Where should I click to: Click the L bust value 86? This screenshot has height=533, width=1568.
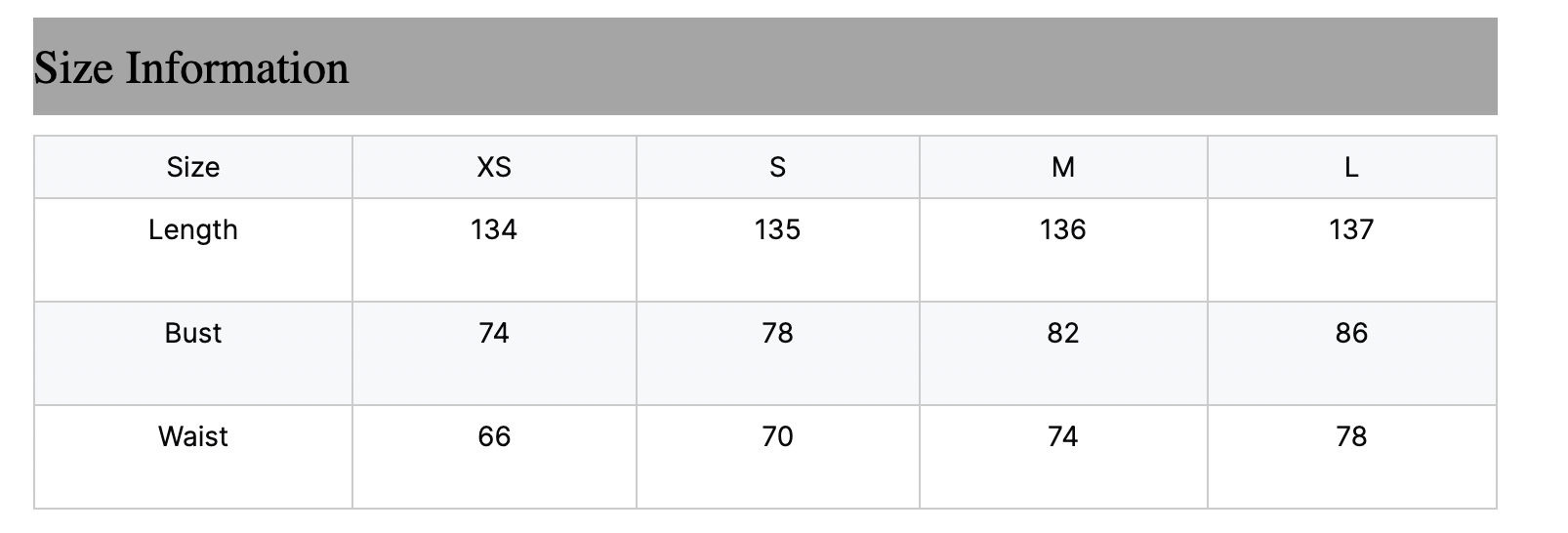(1351, 333)
